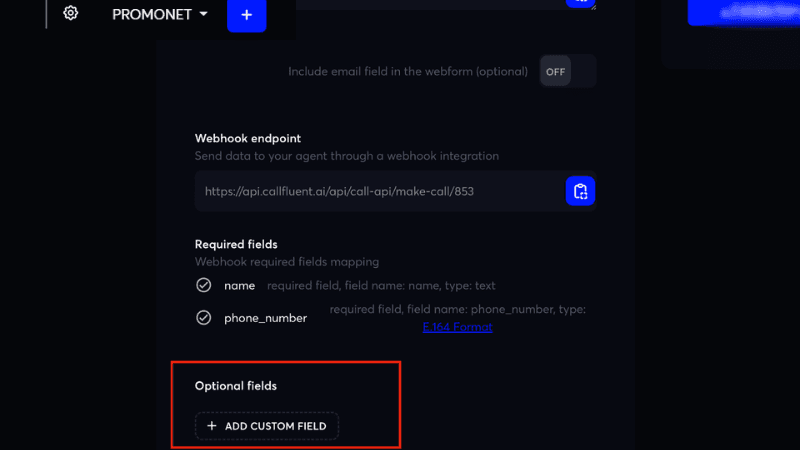The width and height of the screenshot is (800, 450).
Task: Copy the webhook endpoint URL with the clipboard icon
Action: coord(580,191)
